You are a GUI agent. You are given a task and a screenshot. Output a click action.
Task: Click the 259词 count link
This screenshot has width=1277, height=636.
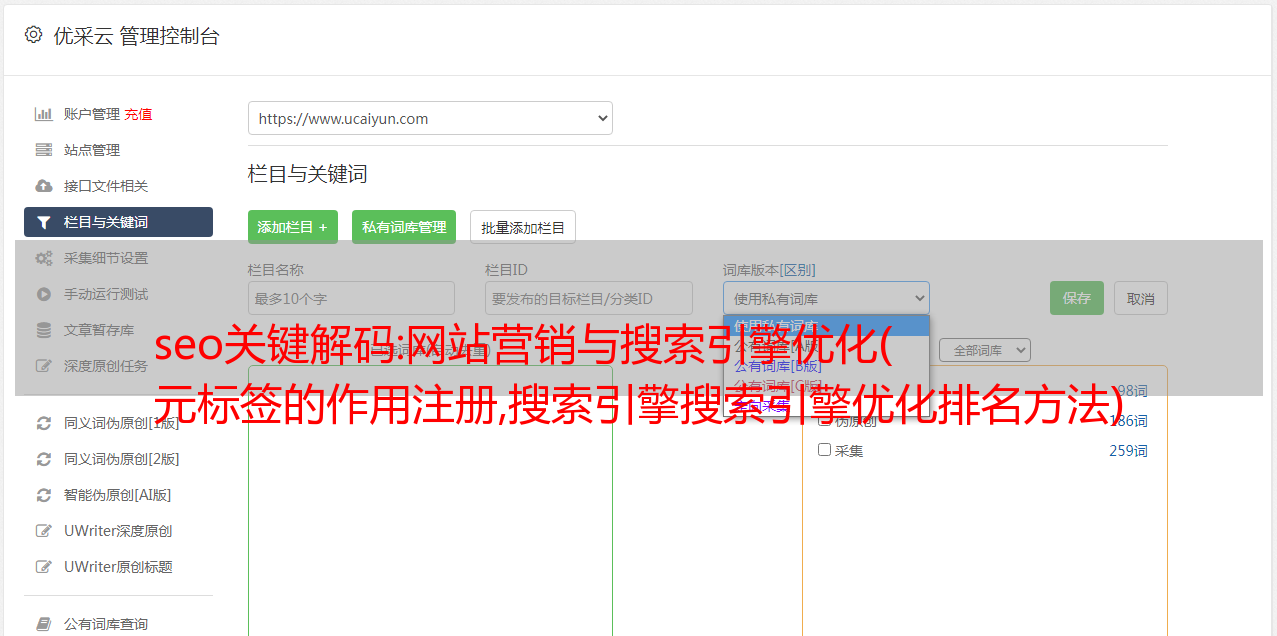click(x=1128, y=451)
